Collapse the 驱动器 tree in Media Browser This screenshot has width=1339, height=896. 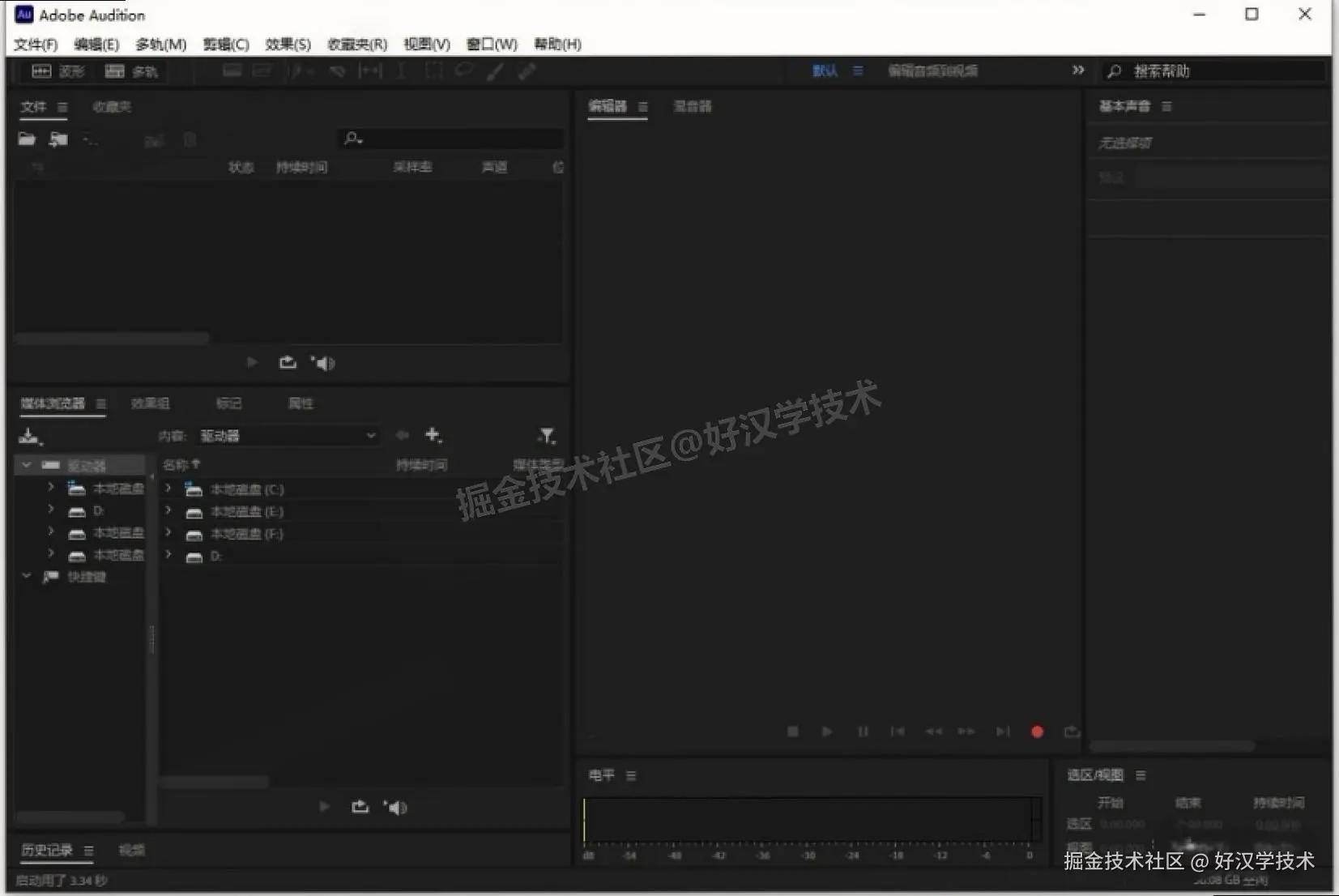coord(27,464)
